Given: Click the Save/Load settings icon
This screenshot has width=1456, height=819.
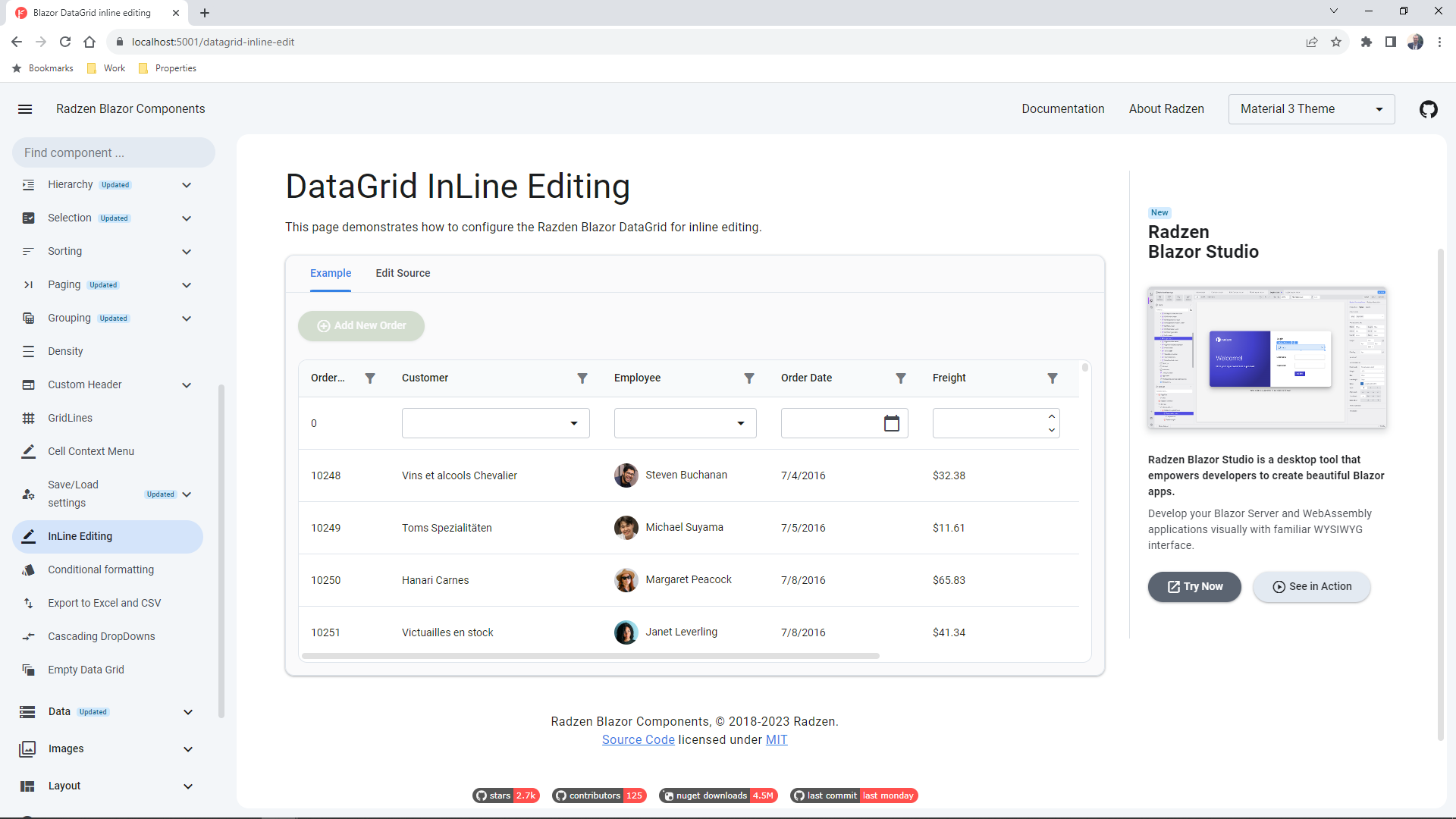Looking at the screenshot, I should coord(28,494).
